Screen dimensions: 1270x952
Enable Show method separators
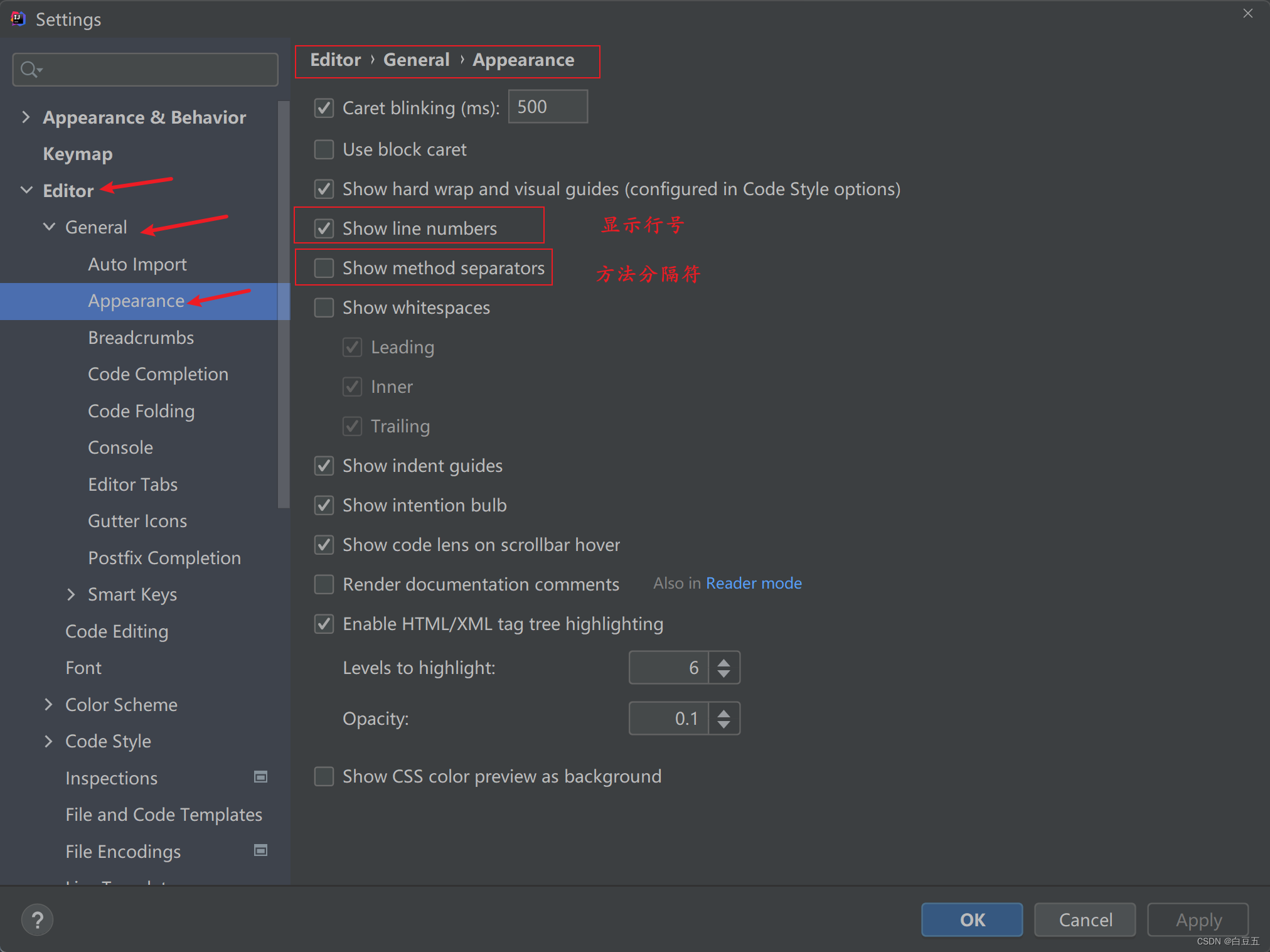coord(324,268)
